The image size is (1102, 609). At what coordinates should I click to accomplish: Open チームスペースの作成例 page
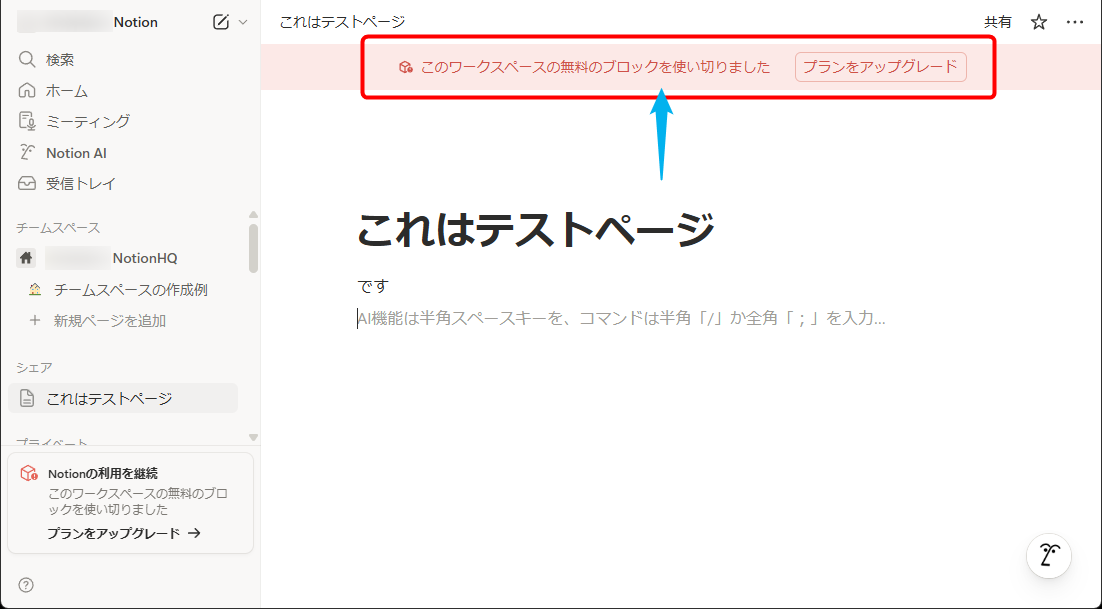[x=130, y=290]
